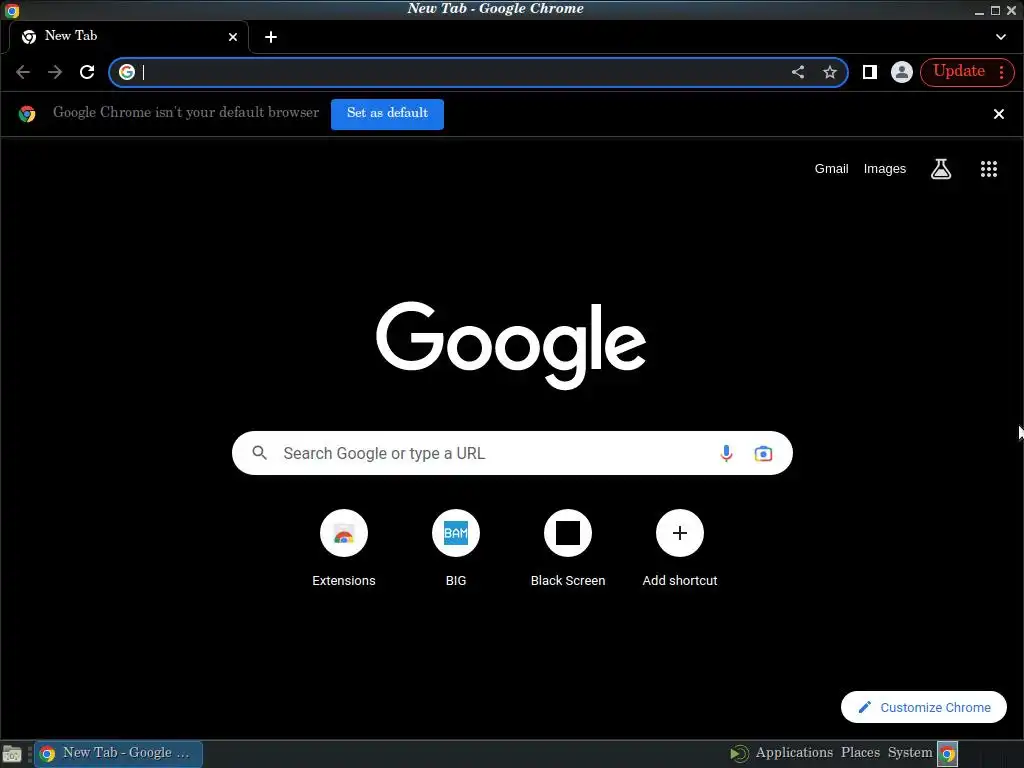
Task: Open the Black Screen shortcut
Action: pos(568,548)
